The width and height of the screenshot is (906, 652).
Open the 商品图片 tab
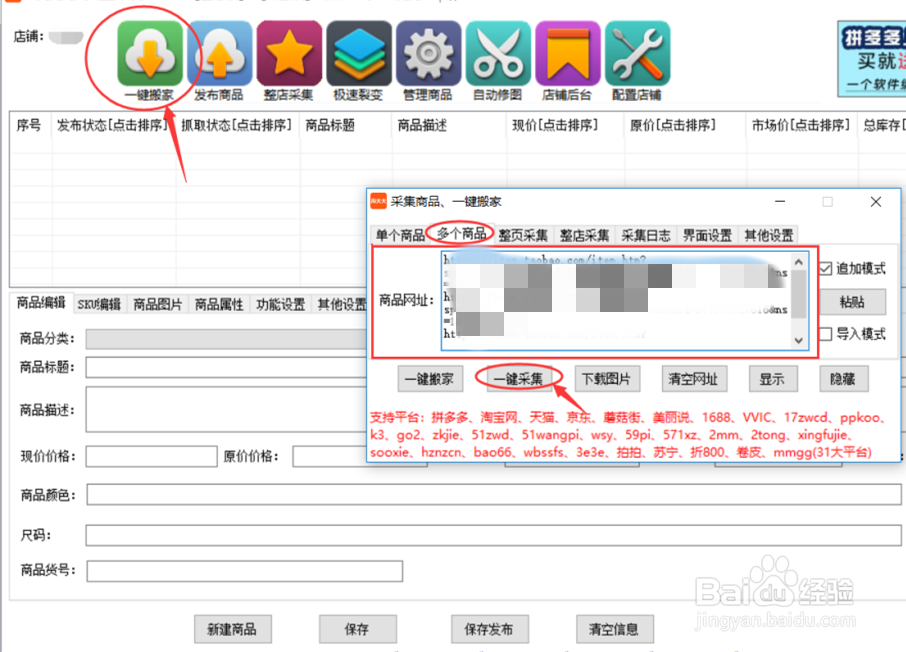pos(158,304)
